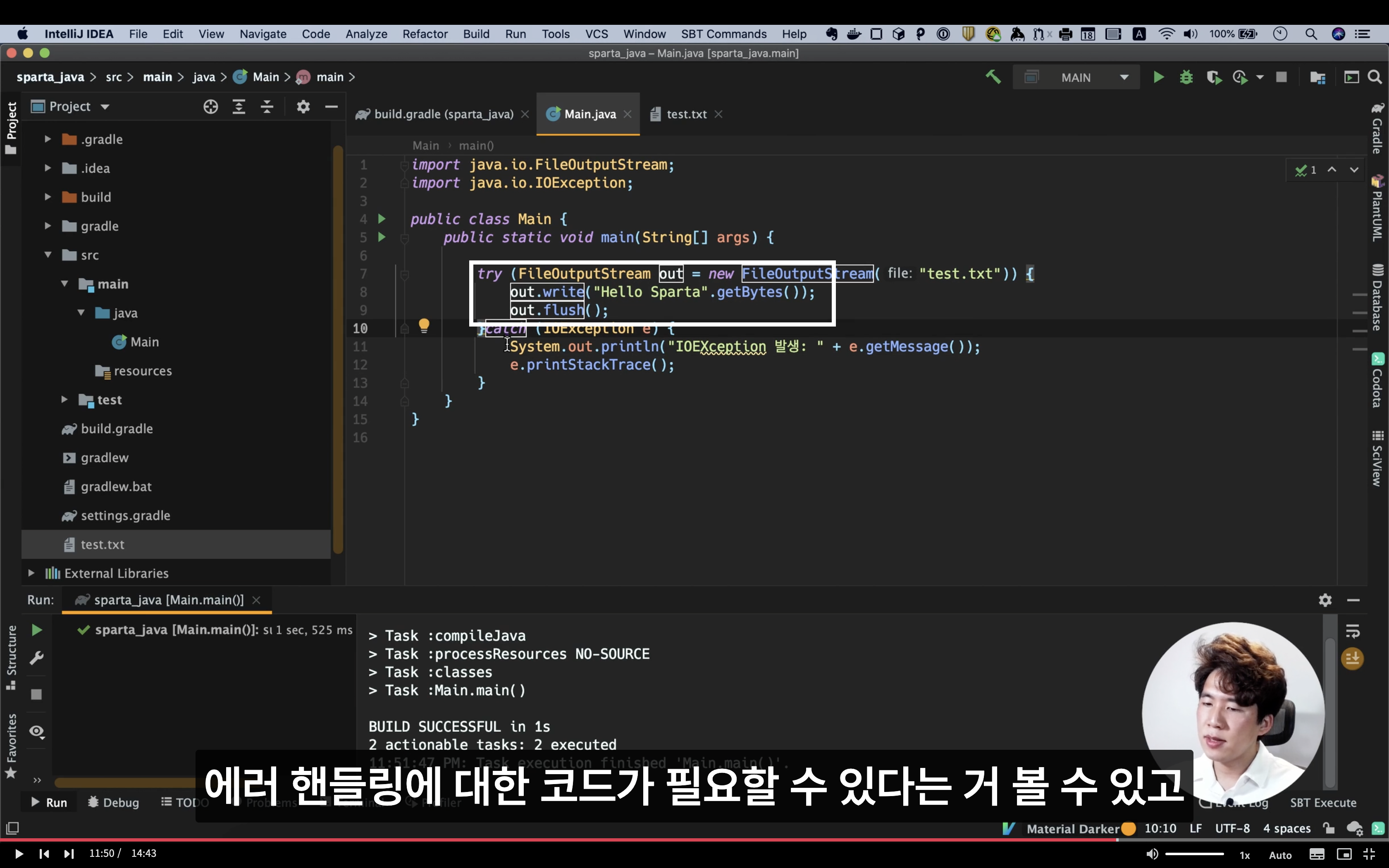Image resolution: width=1389 pixels, height=868 pixels.
Task: Toggle Favorites tool window side tab
Action: point(11,746)
